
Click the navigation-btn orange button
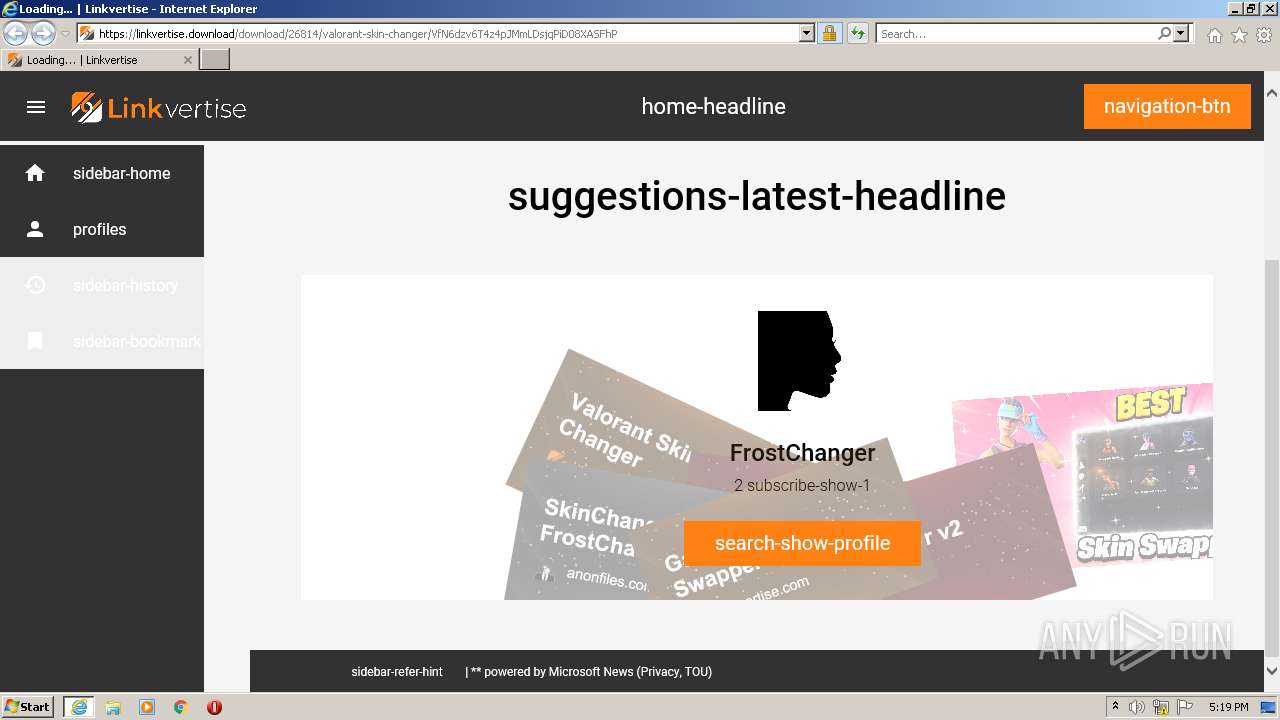coord(1167,106)
